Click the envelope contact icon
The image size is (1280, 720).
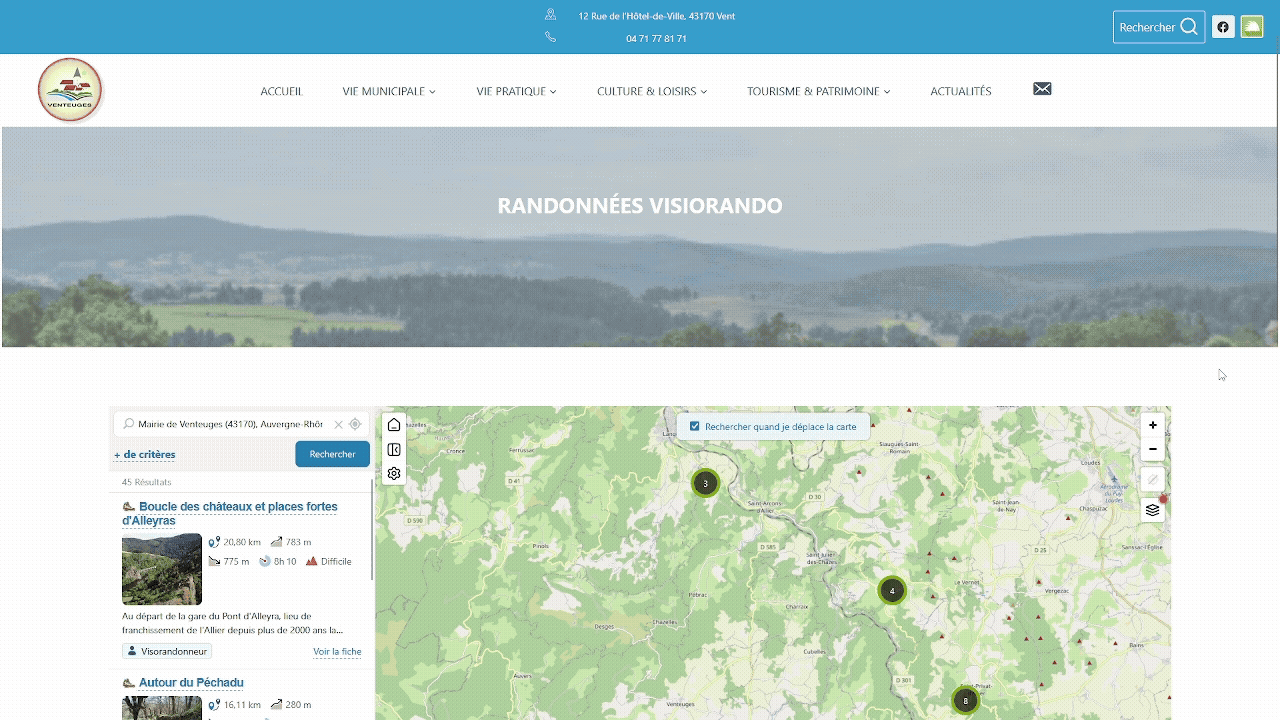[x=1042, y=89]
